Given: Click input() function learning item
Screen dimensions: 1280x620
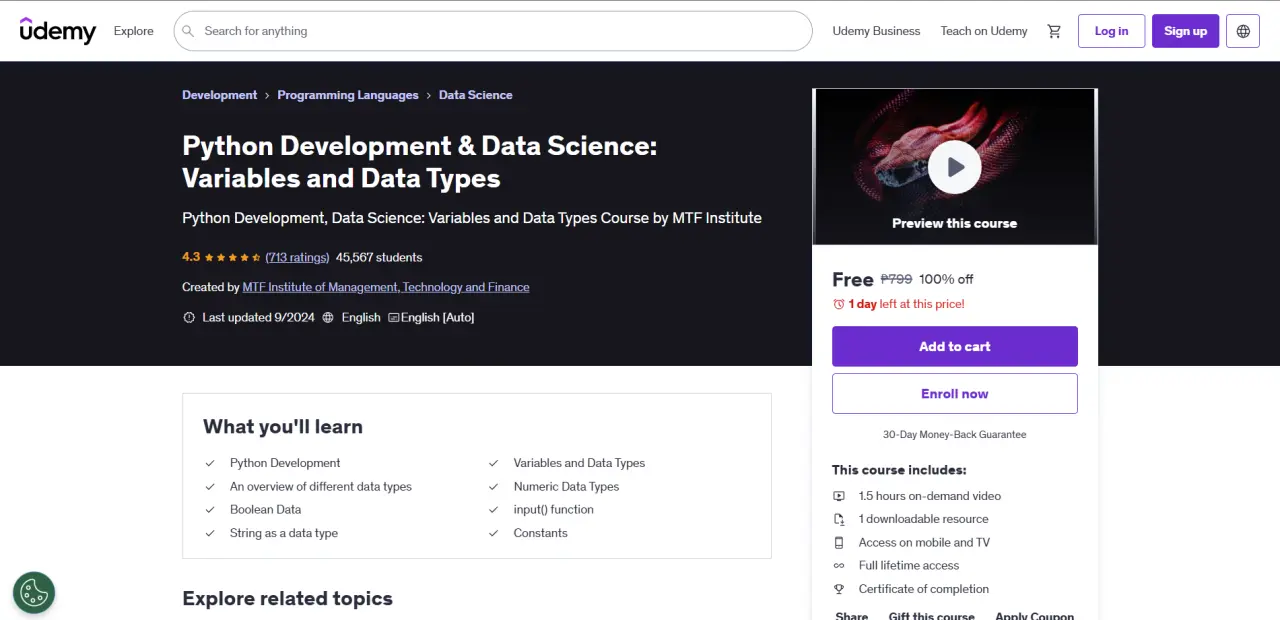Looking at the screenshot, I should [553, 510].
